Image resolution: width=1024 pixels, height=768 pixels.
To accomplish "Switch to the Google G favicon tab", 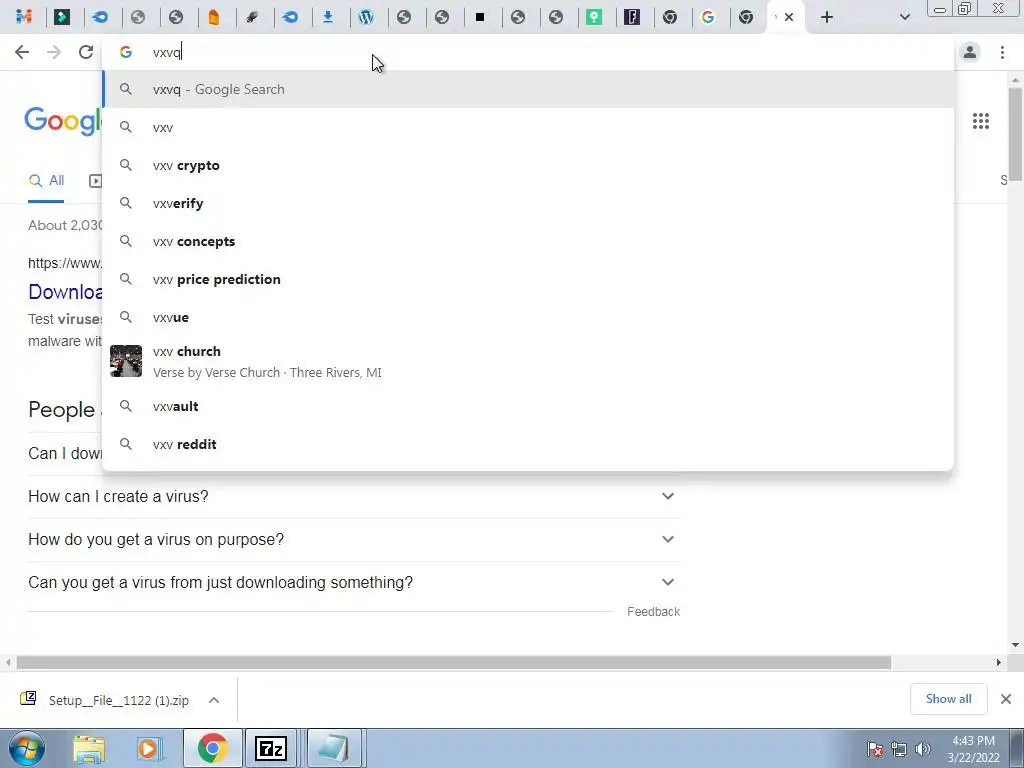I will 708,17.
